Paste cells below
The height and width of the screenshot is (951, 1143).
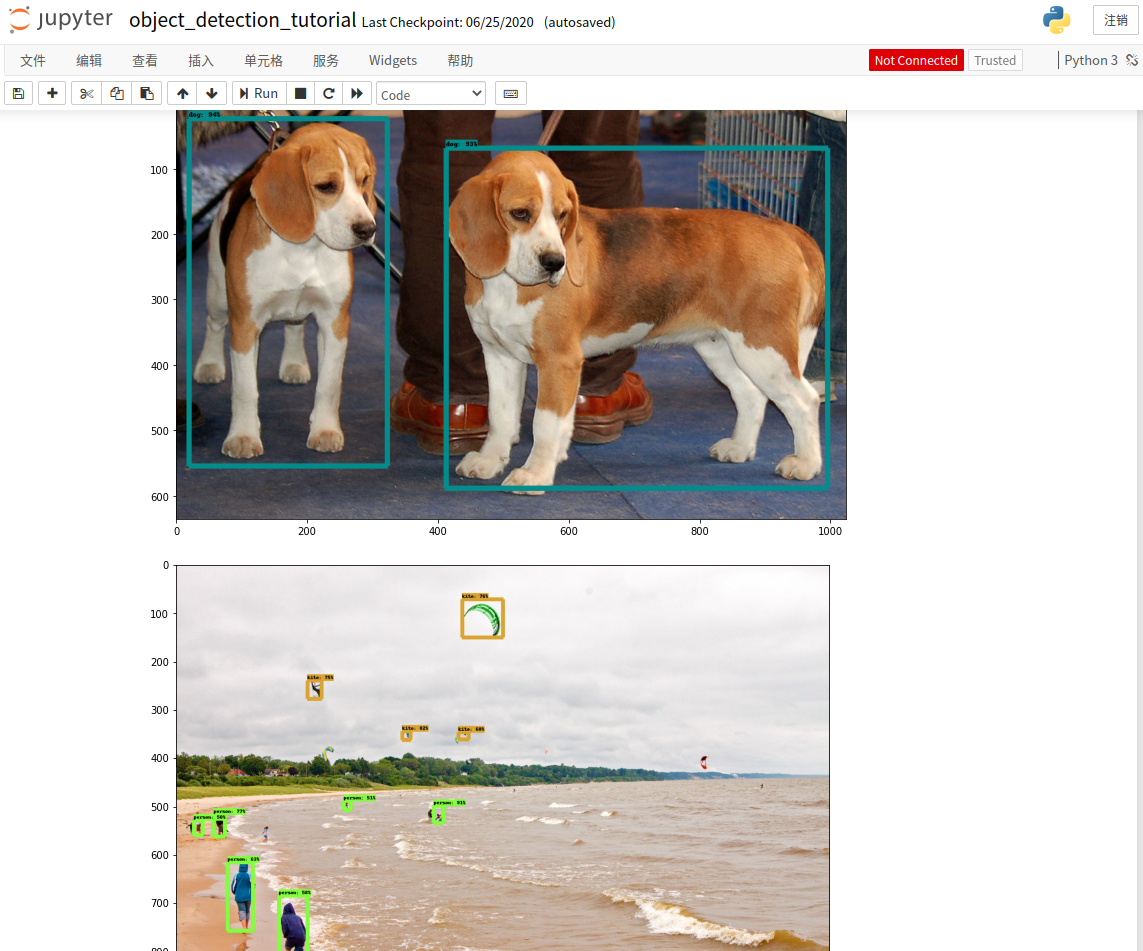point(147,93)
